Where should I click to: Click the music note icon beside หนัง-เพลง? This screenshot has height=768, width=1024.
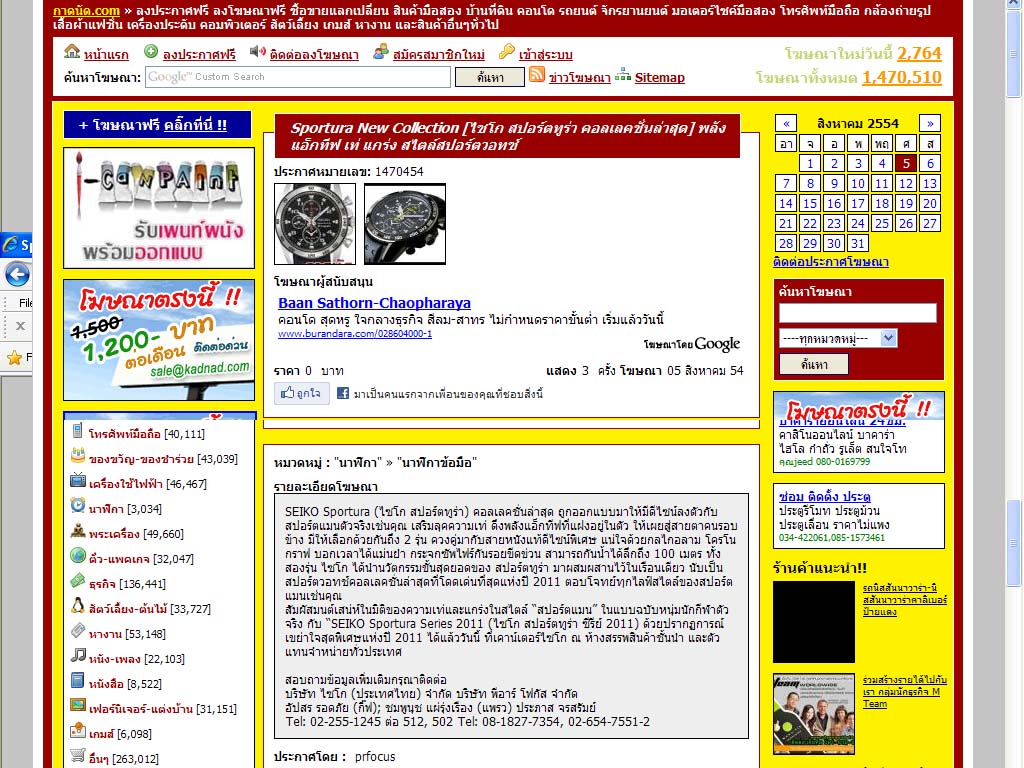tap(78, 655)
